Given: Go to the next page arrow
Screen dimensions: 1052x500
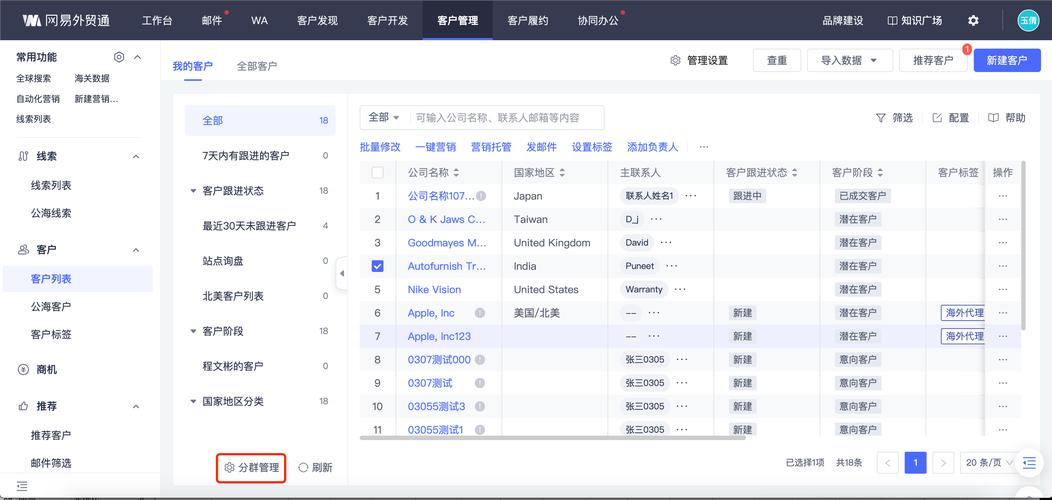Looking at the screenshot, I should tap(943, 462).
